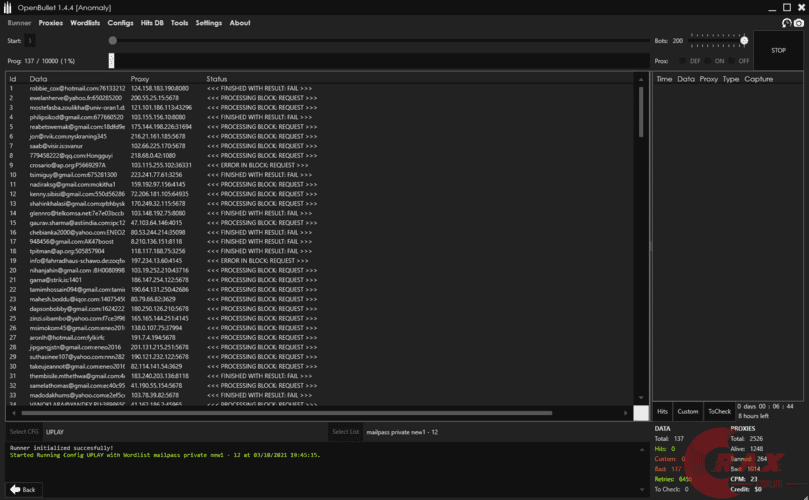Click the Select CFG button
The image size is (809, 500).
[x=23, y=432]
